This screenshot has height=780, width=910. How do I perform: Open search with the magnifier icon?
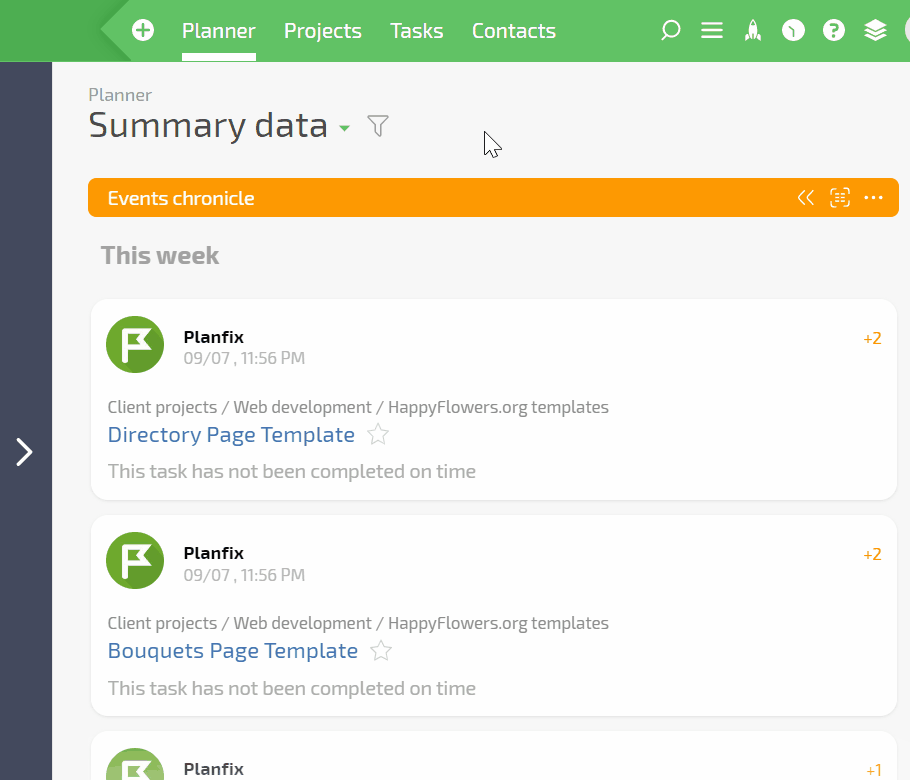(671, 31)
